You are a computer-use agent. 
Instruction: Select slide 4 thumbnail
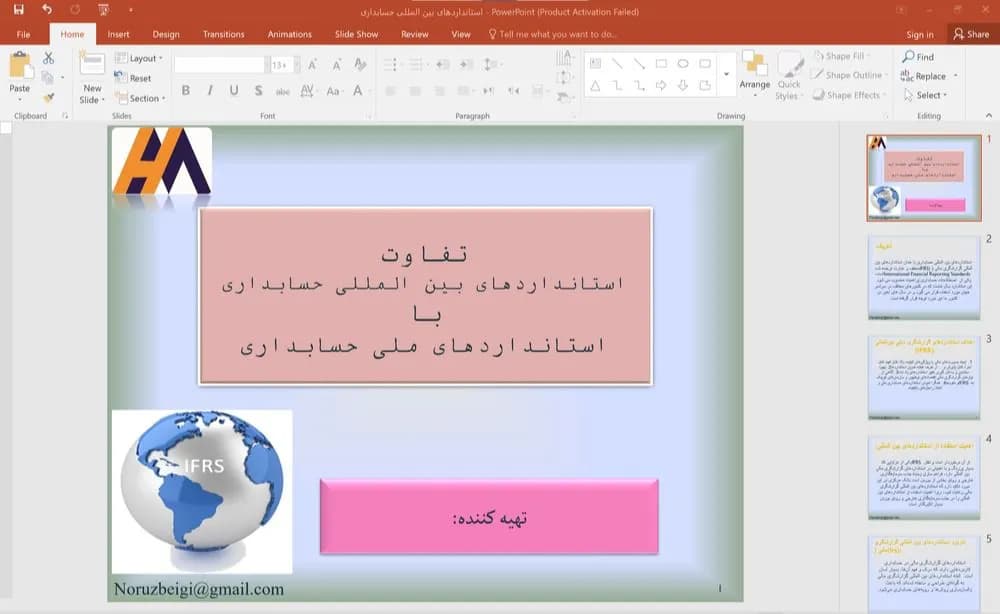pos(924,478)
